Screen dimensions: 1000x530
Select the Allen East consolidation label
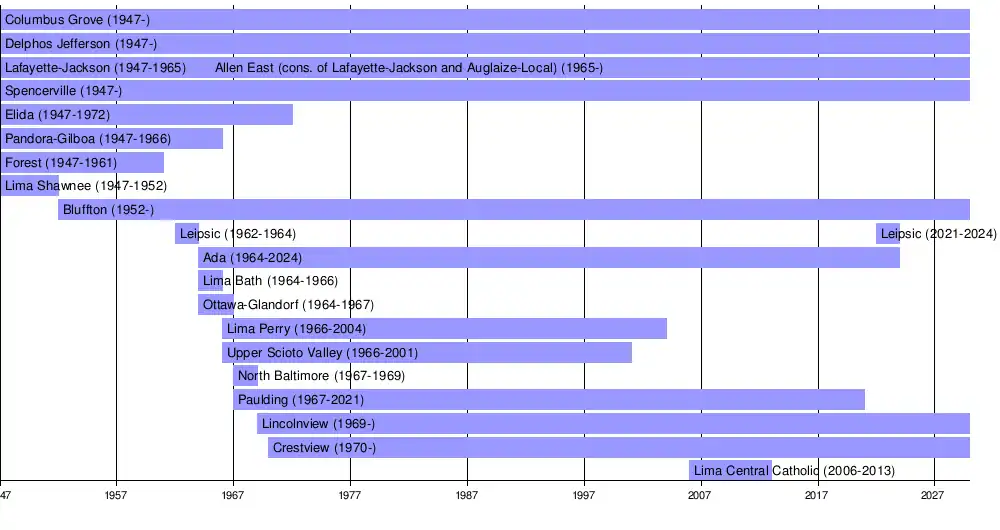(x=409, y=68)
